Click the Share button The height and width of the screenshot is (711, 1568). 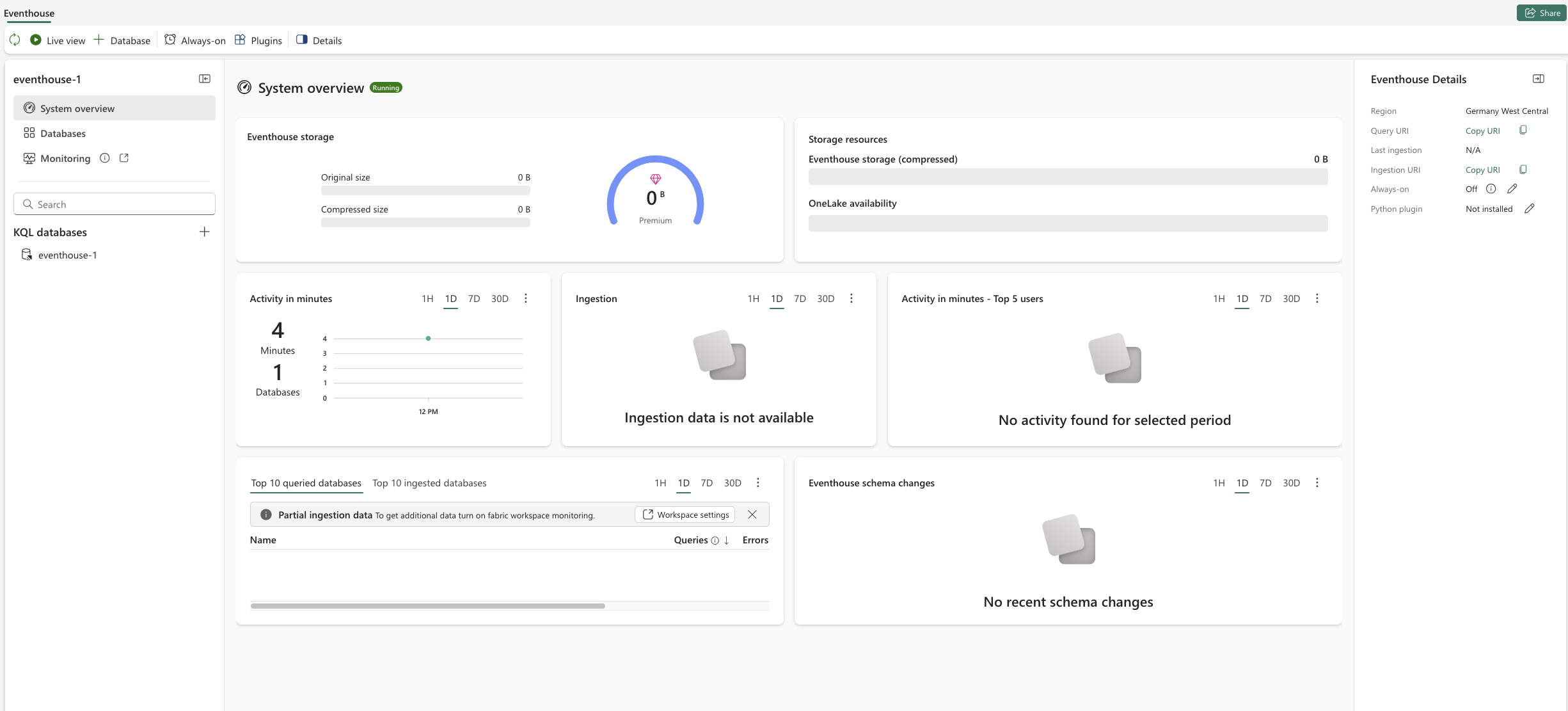click(1542, 13)
